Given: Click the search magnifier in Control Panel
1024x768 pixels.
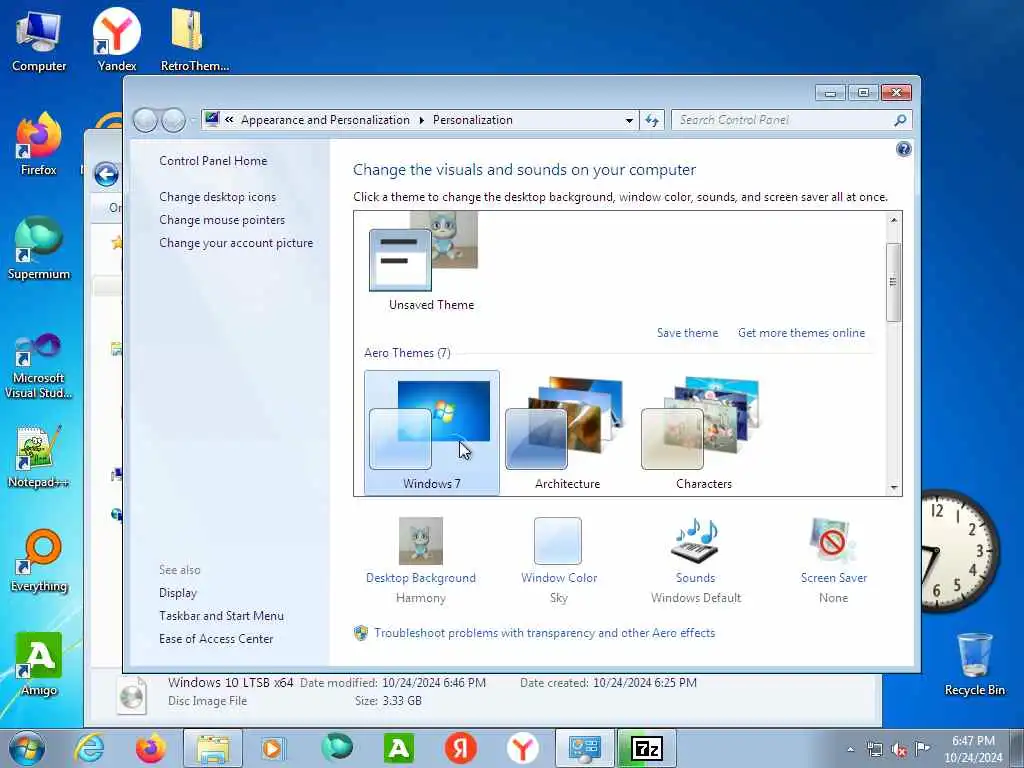Looking at the screenshot, I should [x=900, y=120].
